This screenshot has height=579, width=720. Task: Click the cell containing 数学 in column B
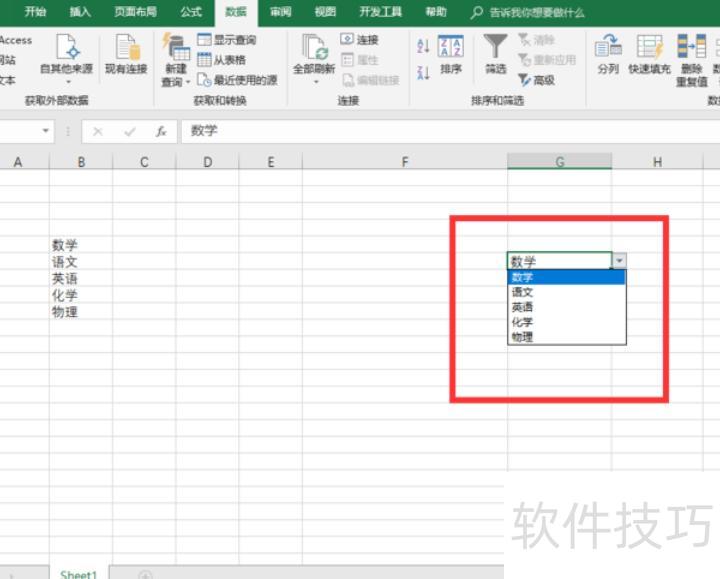(x=81, y=245)
